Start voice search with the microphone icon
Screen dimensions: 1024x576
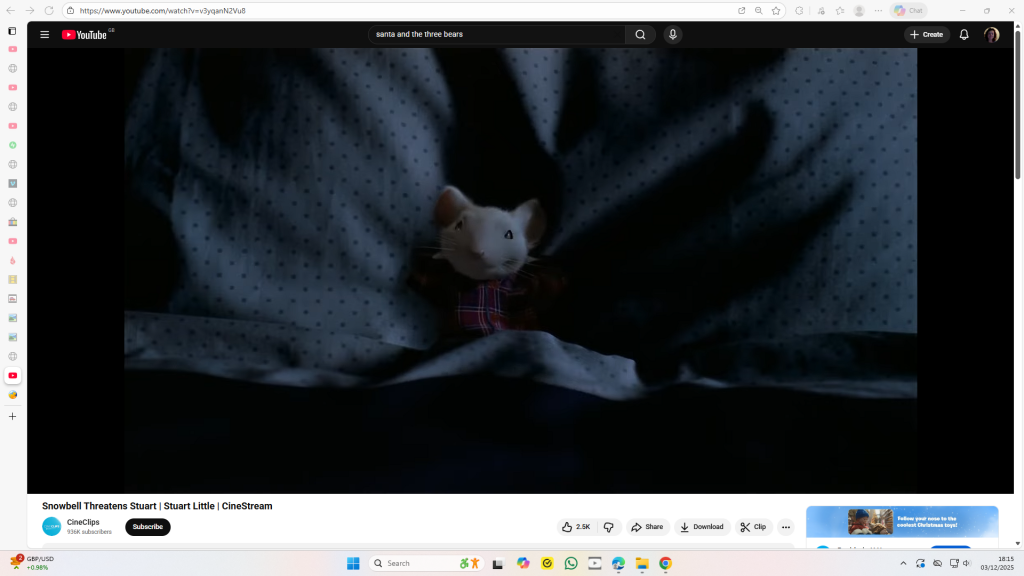(673, 34)
